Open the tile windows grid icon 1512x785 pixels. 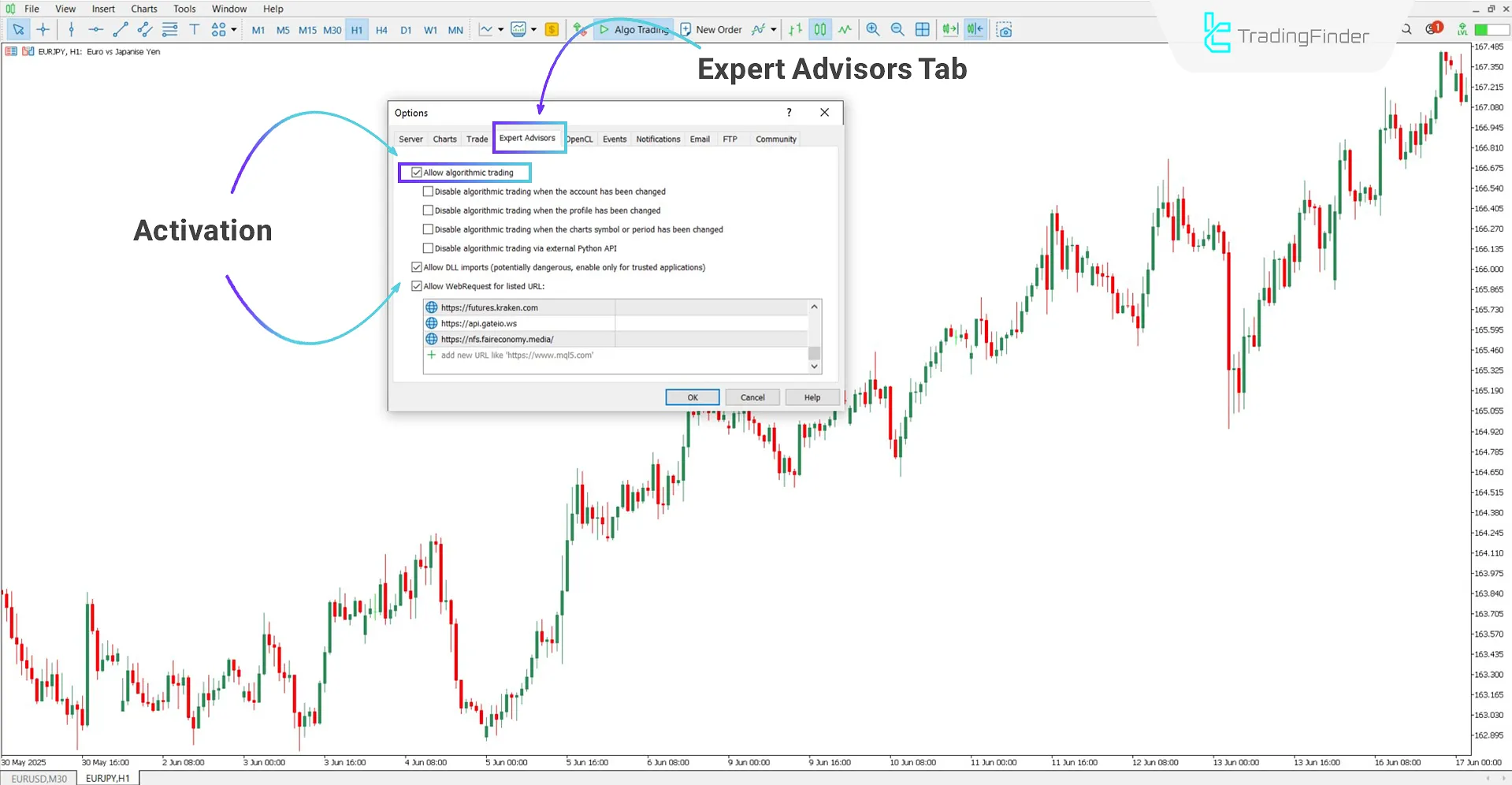(x=922, y=30)
